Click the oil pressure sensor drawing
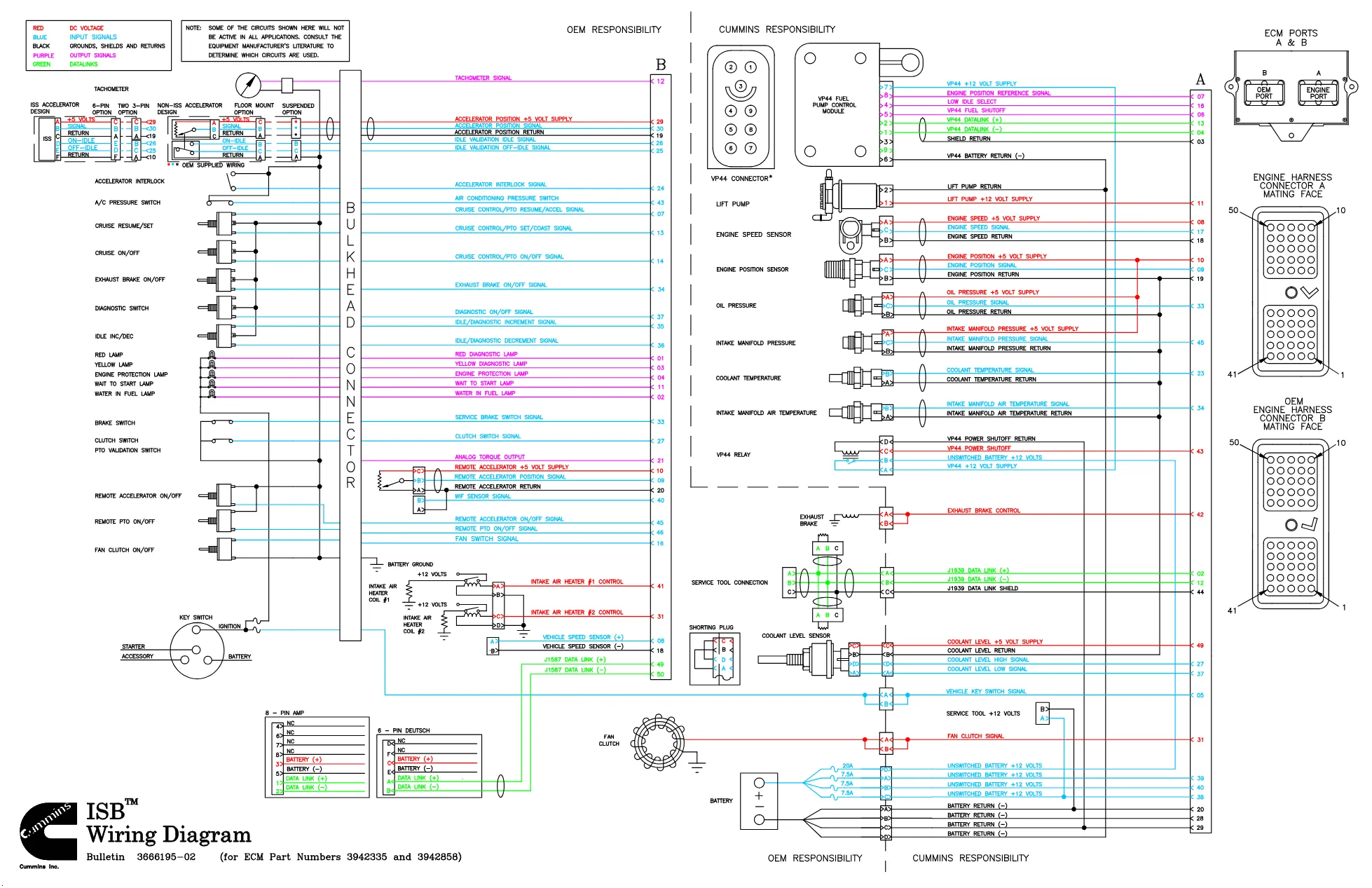This screenshot has height=888, width=1372. (860, 305)
